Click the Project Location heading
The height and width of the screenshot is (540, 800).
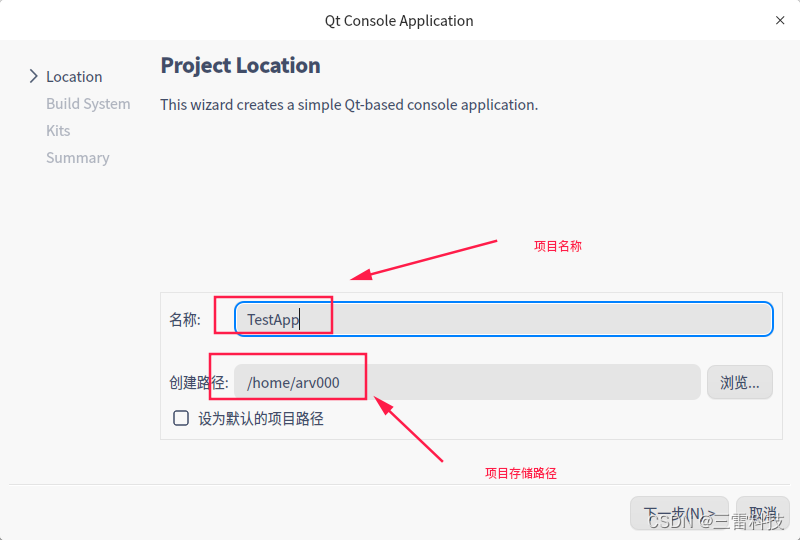click(x=240, y=65)
